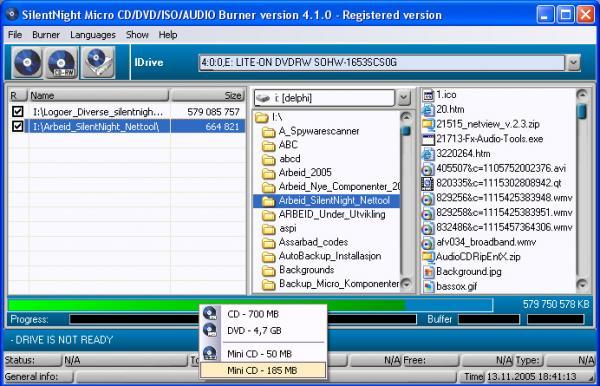Open the Languages menu
This screenshot has height=386, width=600.
tap(93, 35)
